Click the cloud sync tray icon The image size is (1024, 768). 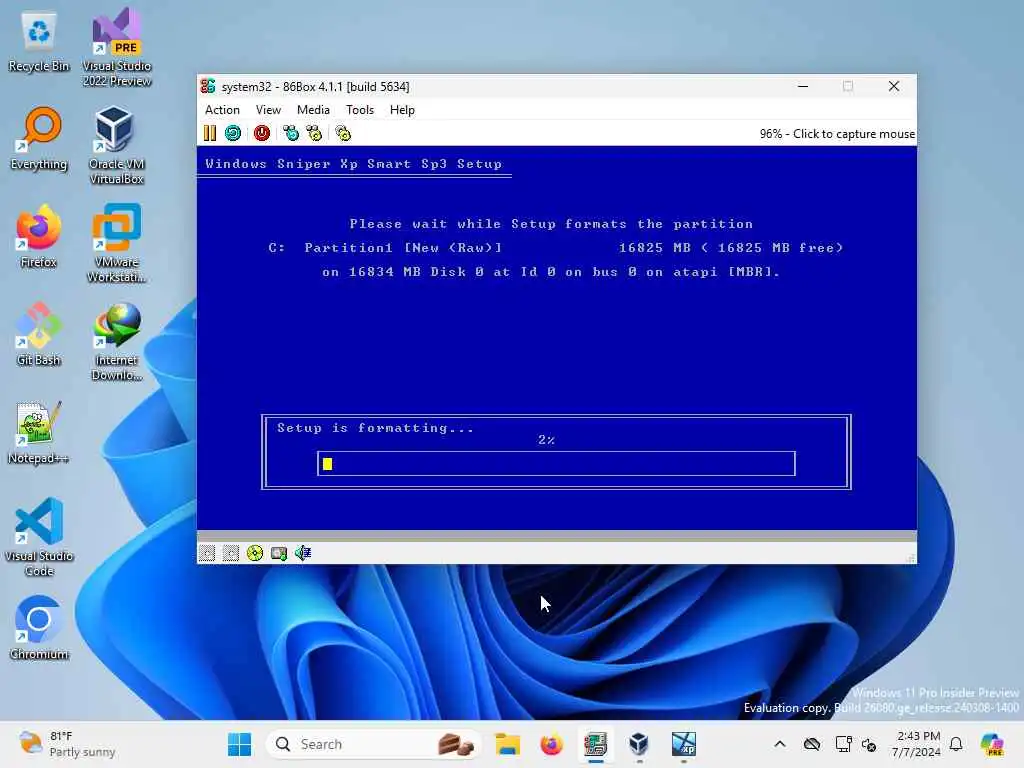coord(812,744)
